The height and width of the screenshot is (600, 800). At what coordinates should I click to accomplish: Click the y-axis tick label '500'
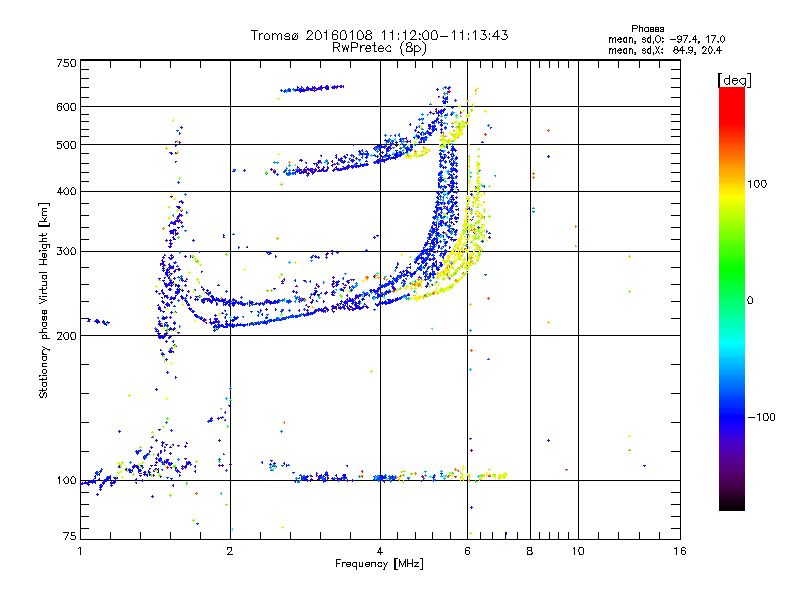point(66,145)
